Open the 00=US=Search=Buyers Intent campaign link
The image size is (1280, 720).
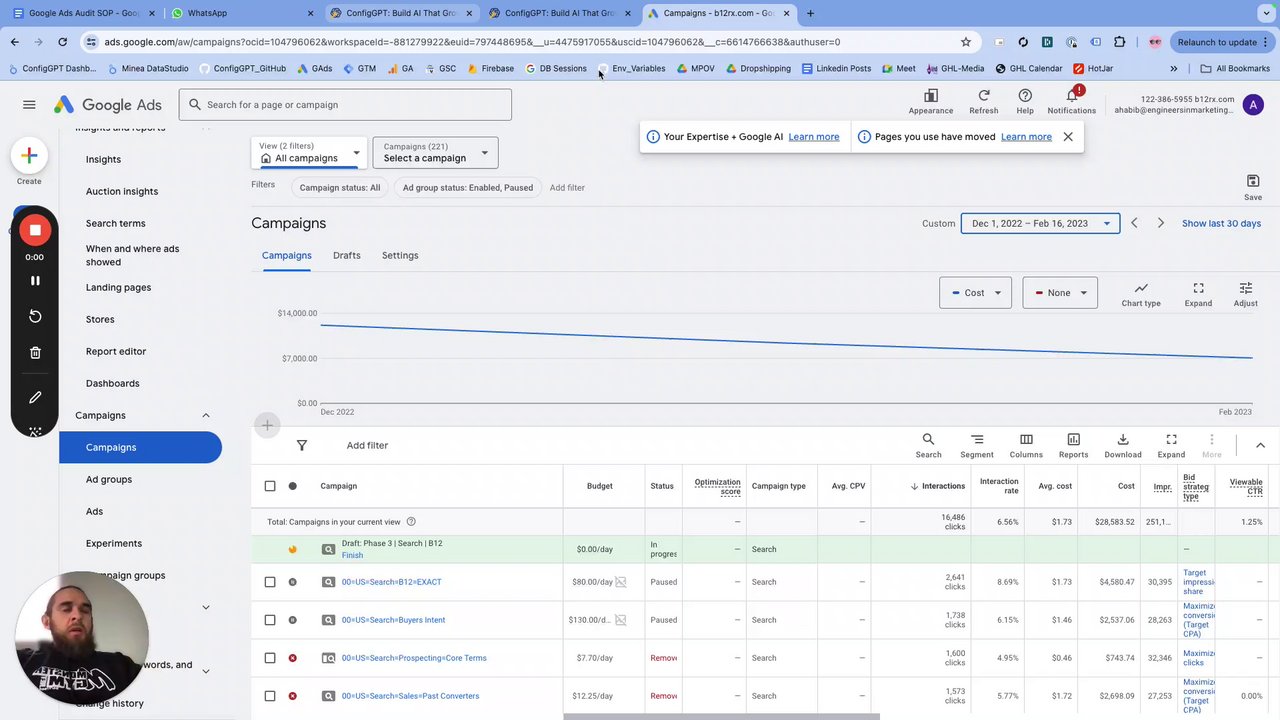click(x=393, y=620)
